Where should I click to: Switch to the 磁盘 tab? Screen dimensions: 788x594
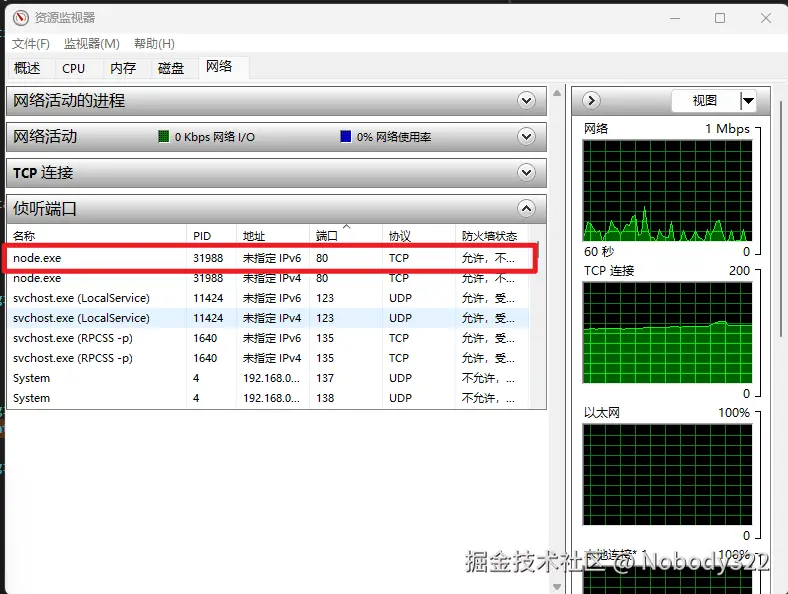(x=171, y=68)
